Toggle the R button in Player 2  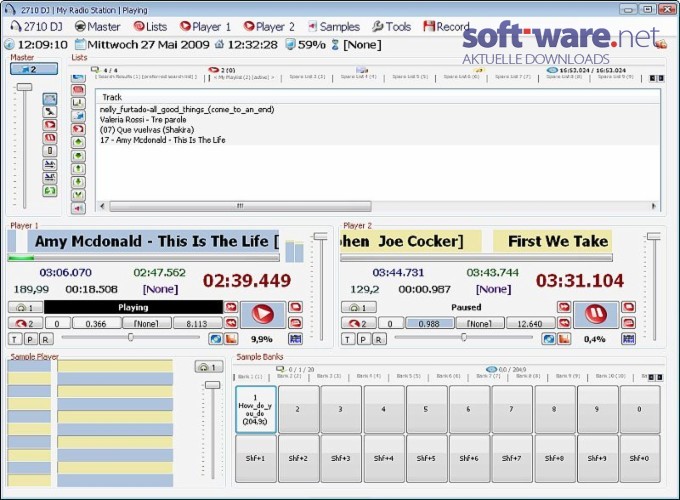point(379,339)
